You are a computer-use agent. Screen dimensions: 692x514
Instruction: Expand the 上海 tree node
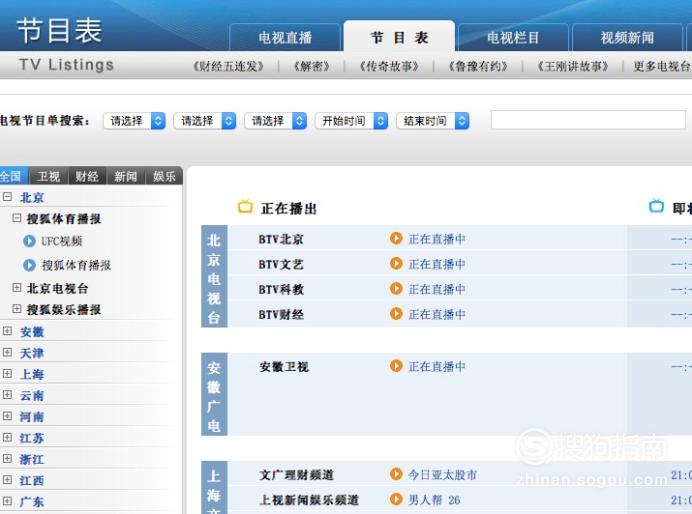(x=8, y=374)
